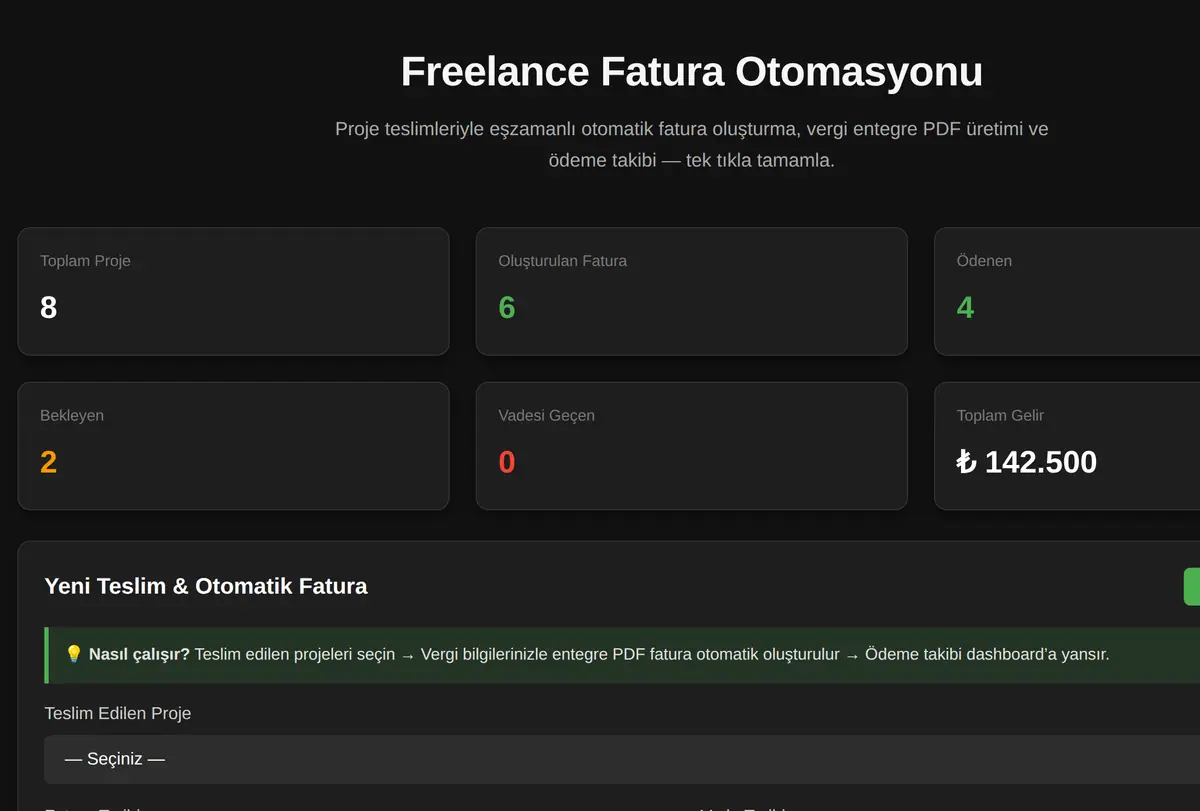Click the Yeni Teslim & Otomatik Fatura heading
This screenshot has height=811, width=1200.
coord(206,587)
